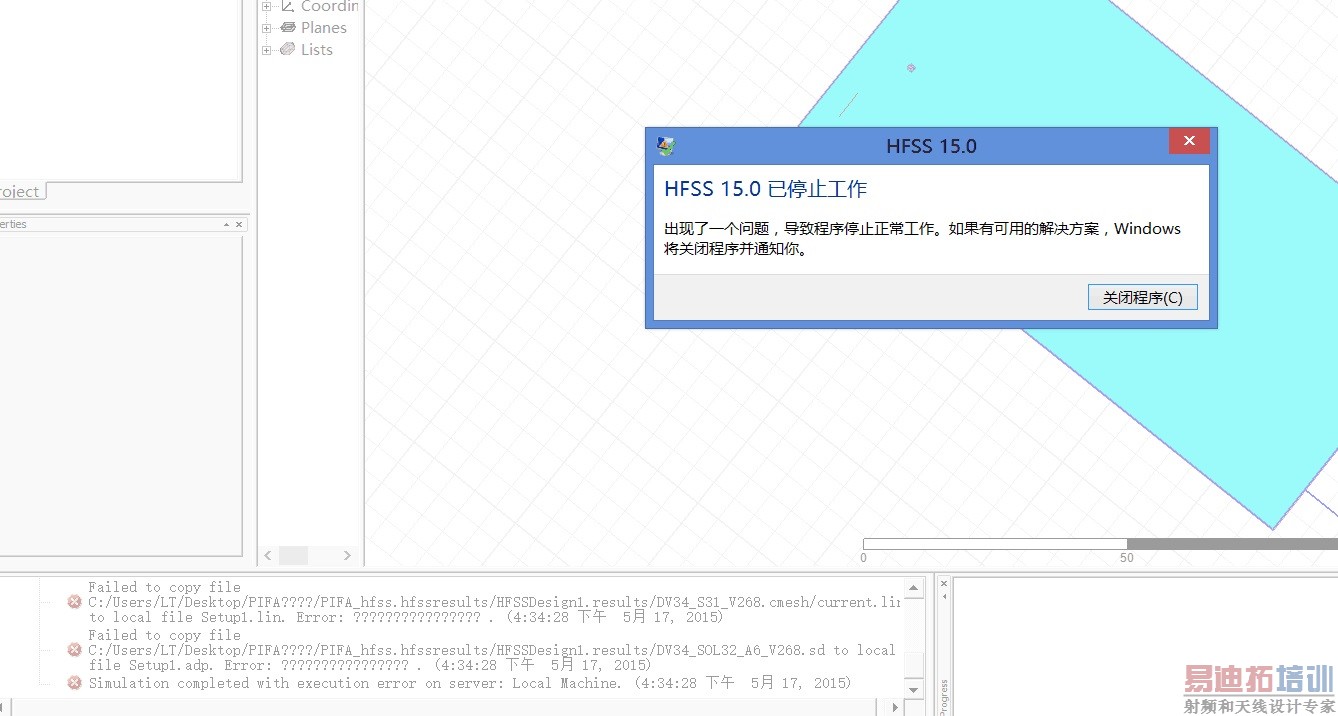Click the message panel scroll-up arrow
The width and height of the screenshot is (1338, 716).
[x=912, y=586]
